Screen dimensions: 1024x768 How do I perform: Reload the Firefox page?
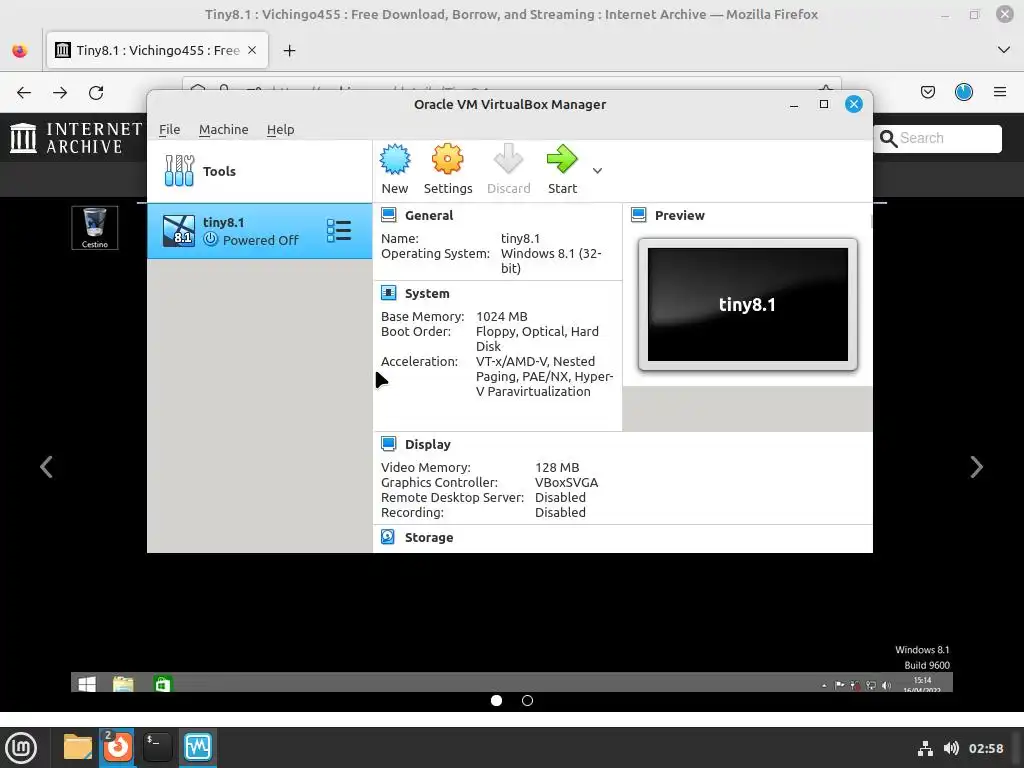96,93
